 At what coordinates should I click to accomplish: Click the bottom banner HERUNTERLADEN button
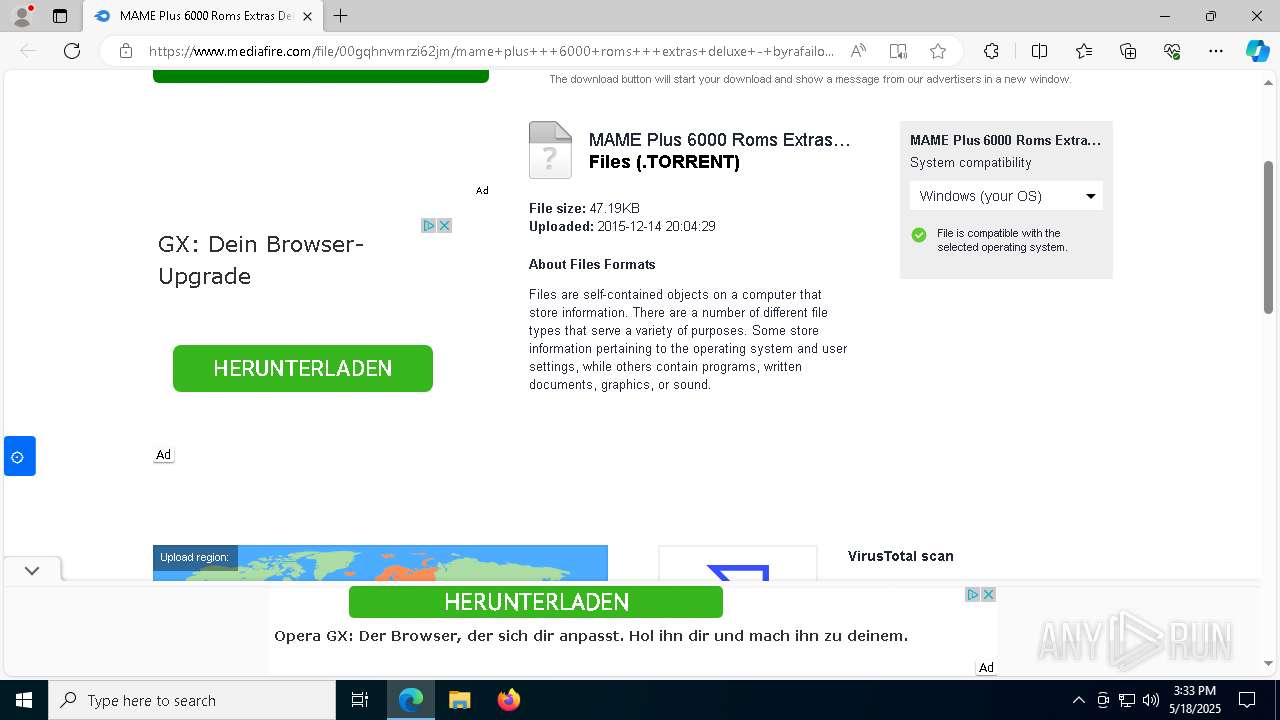coord(536,602)
